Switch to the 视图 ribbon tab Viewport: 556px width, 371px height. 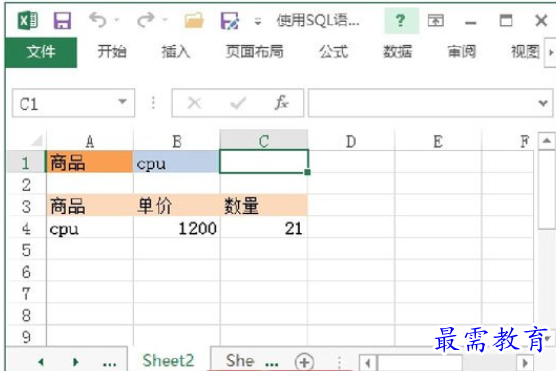[x=525, y=52]
